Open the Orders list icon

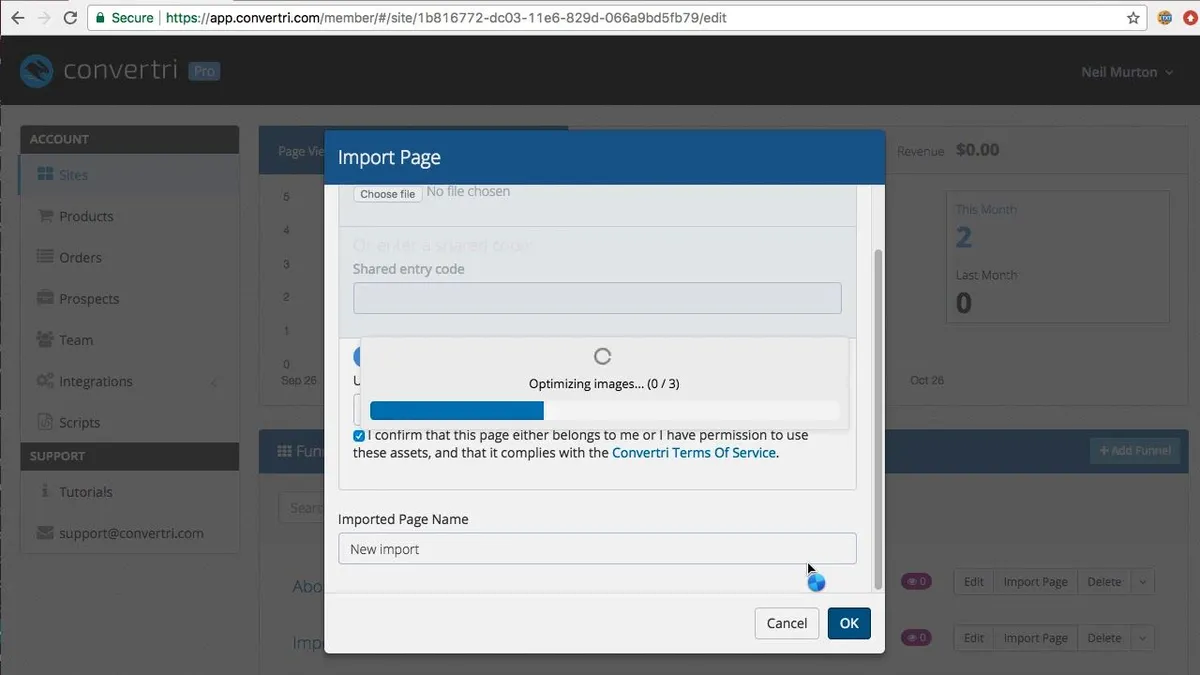click(x=45, y=257)
